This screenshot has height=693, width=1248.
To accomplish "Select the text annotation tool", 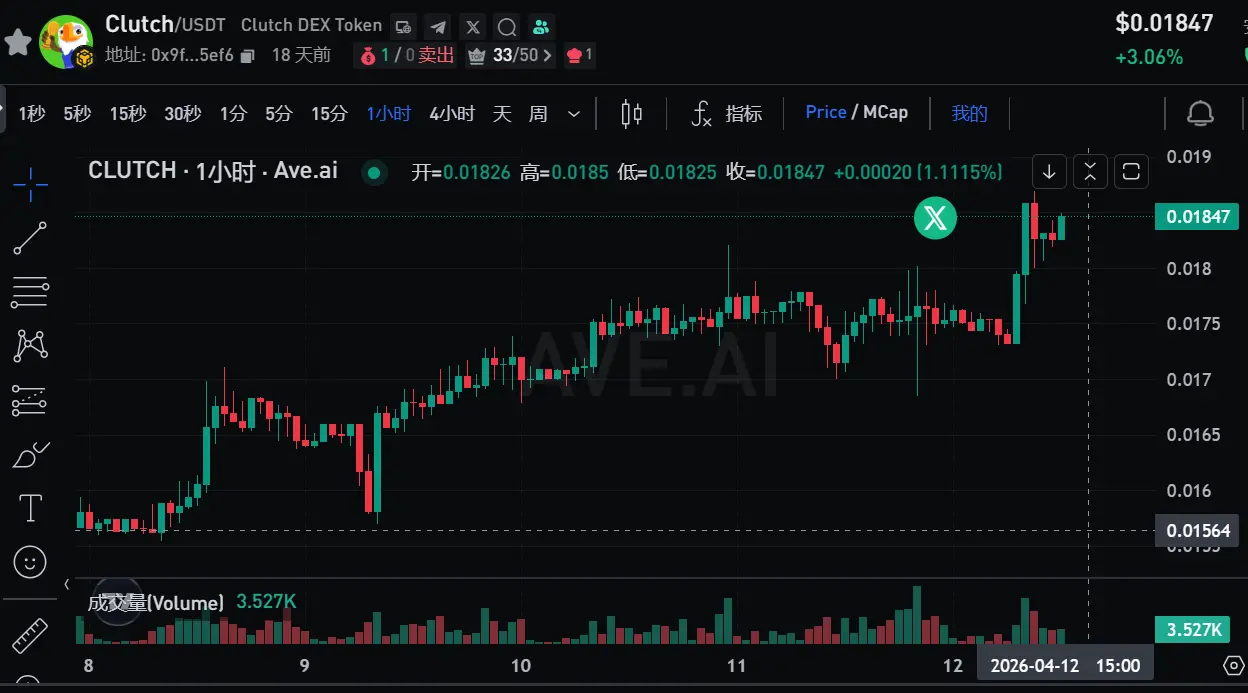I will click(x=30, y=508).
